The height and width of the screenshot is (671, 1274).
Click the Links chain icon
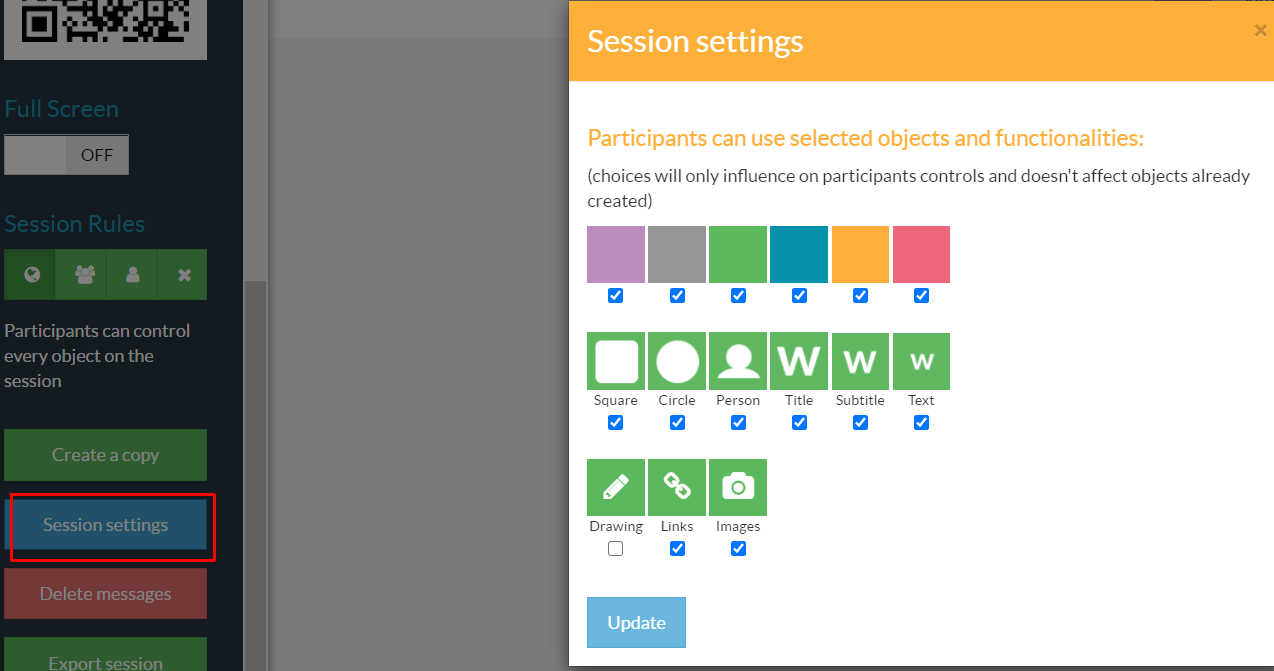(677, 487)
